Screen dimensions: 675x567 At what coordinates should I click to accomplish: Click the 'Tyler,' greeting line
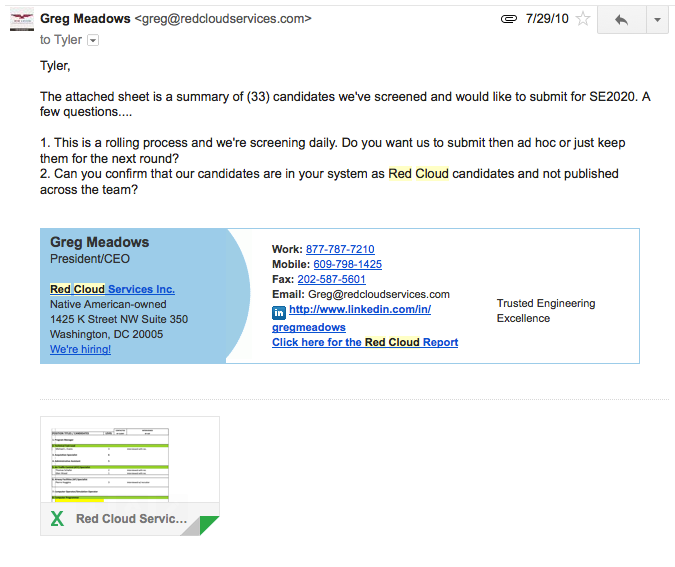coord(55,66)
